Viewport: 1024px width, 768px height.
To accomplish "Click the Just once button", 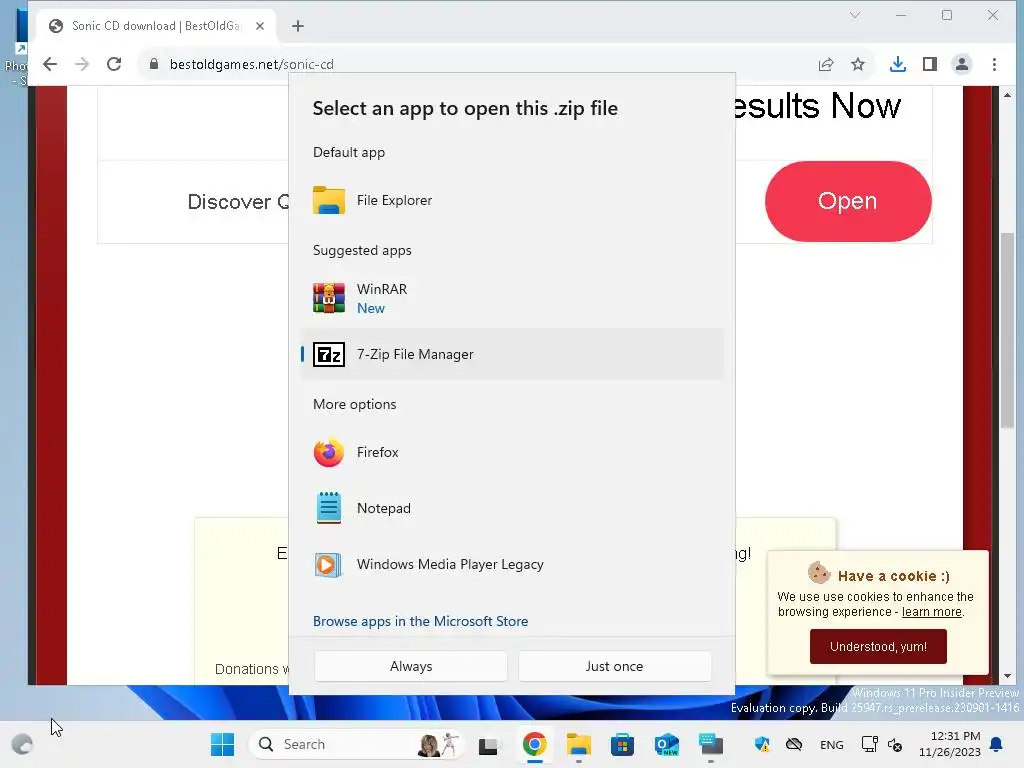I will point(615,666).
